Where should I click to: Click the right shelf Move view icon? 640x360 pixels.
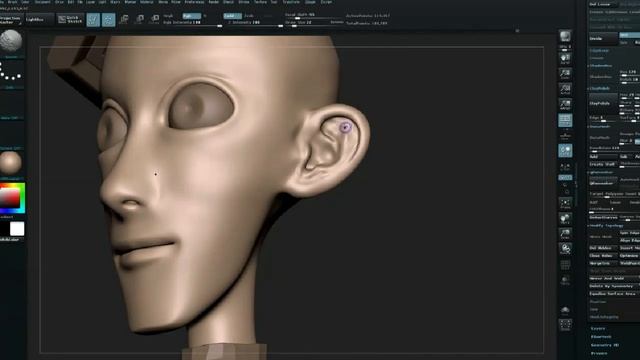[565, 218]
